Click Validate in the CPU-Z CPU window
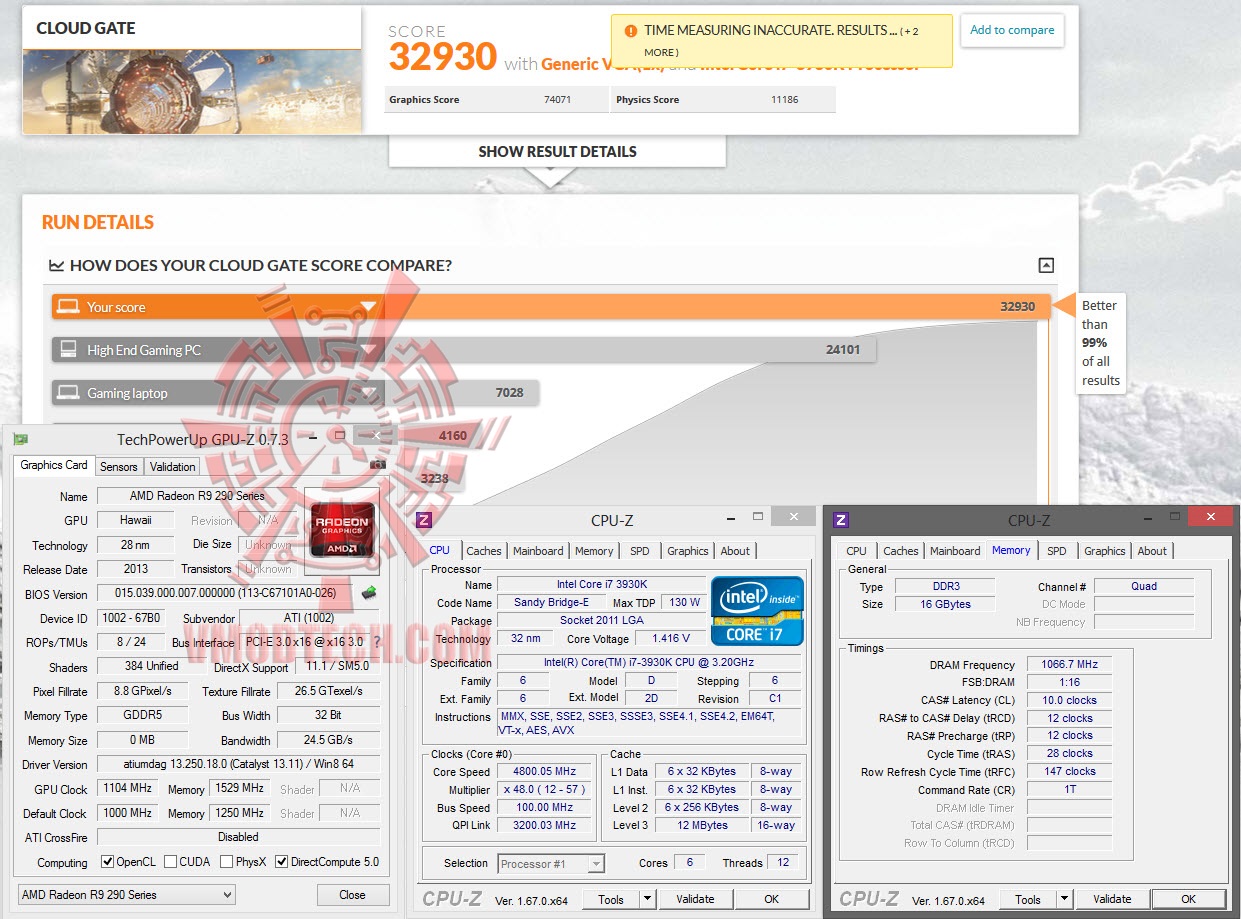Image resolution: width=1241 pixels, height=919 pixels. 695,899
